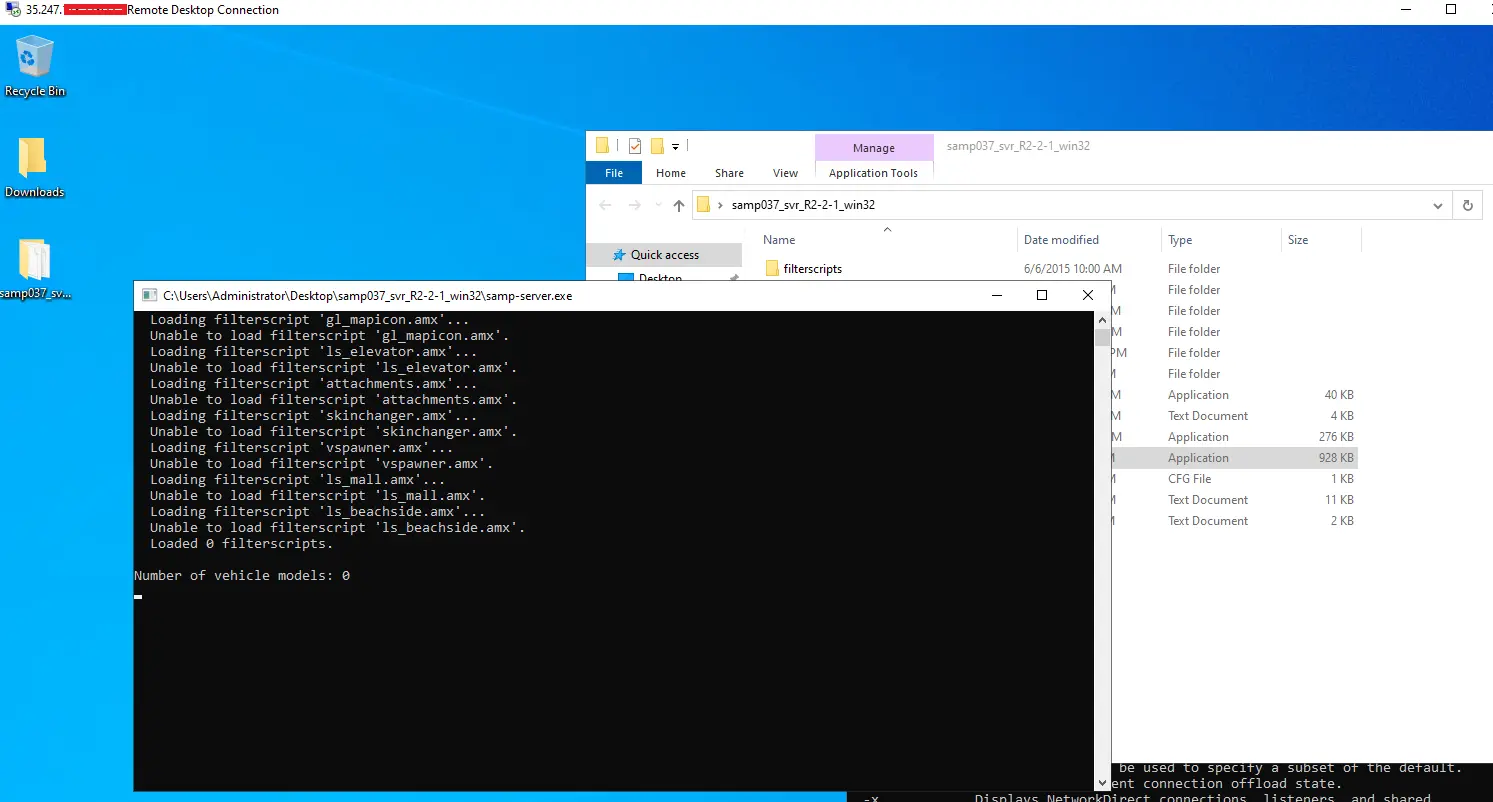
Task: Select Quick access in the navigation pane
Action: tap(665, 255)
